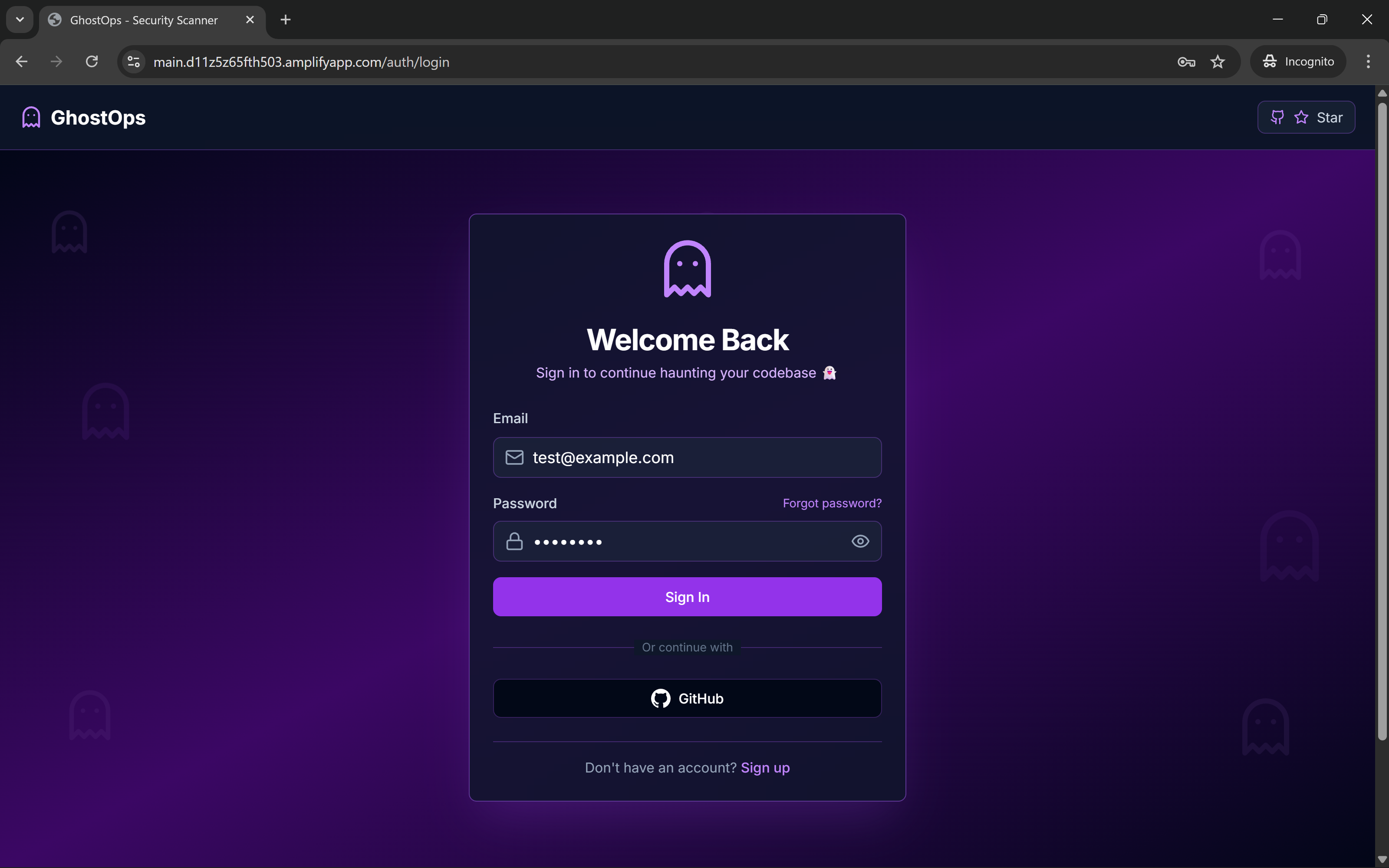View site information icon in address bar

click(x=134, y=62)
